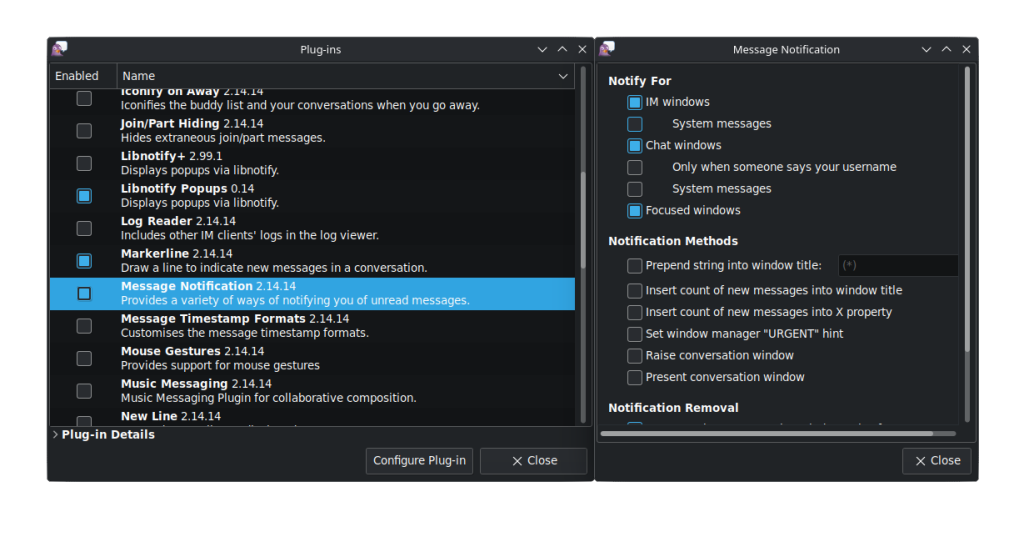
Task: Select the Mouse Gestures plug-in row
Action: click(312, 359)
